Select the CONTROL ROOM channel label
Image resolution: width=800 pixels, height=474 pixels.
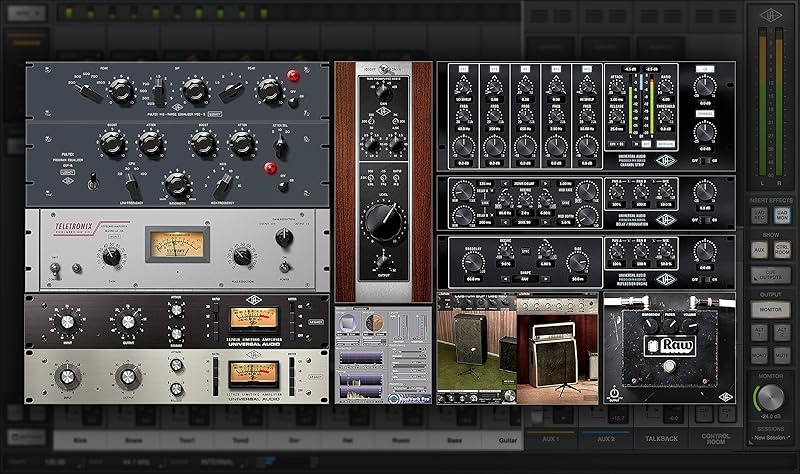(716, 439)
